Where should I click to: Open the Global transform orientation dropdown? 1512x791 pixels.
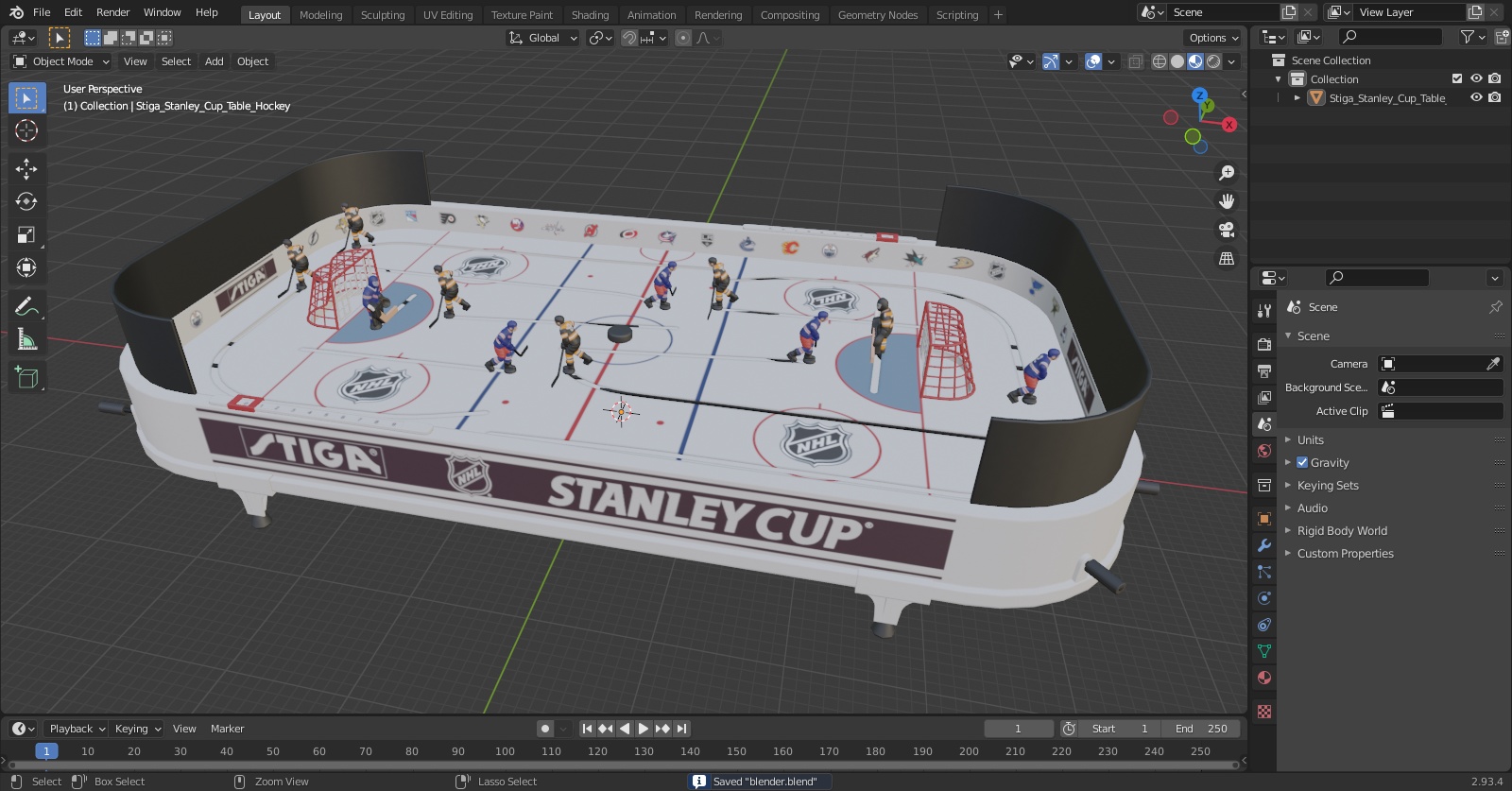[x=542, y=38]
